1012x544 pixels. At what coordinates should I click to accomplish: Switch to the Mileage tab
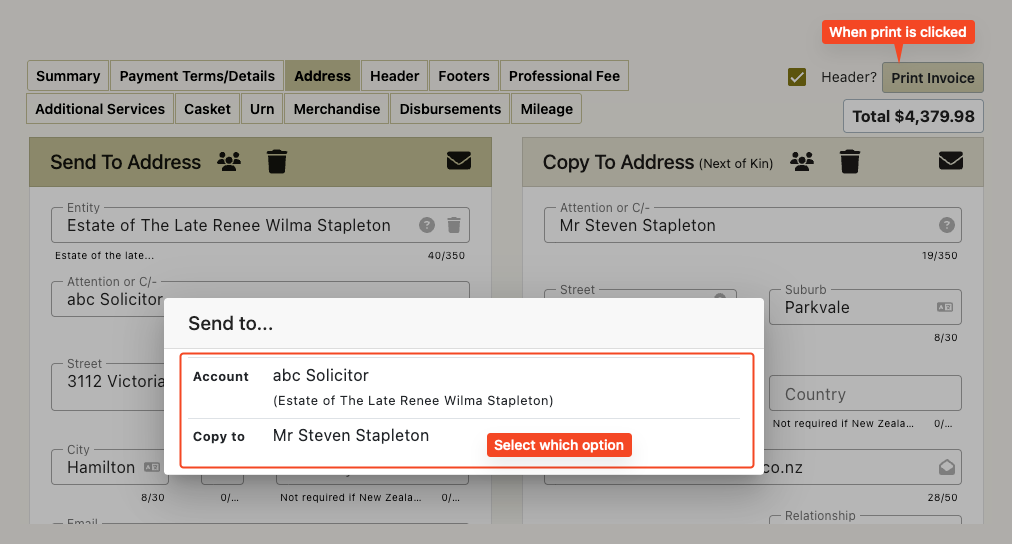coord(547,109)
